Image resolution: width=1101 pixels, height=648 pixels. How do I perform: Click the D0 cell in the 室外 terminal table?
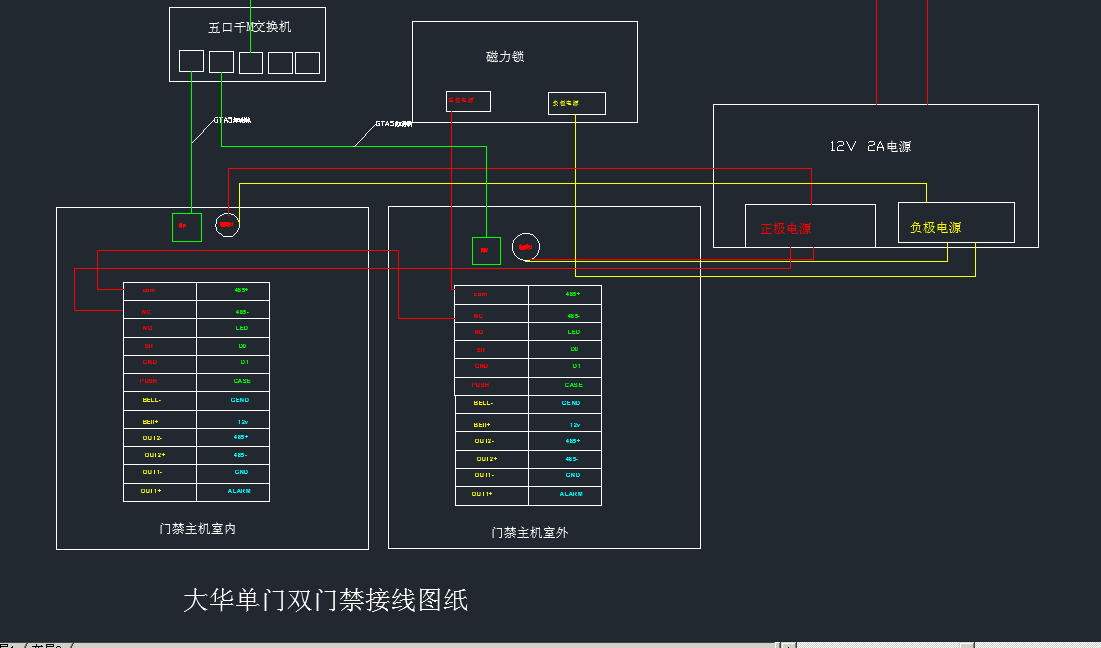point(565,350)
